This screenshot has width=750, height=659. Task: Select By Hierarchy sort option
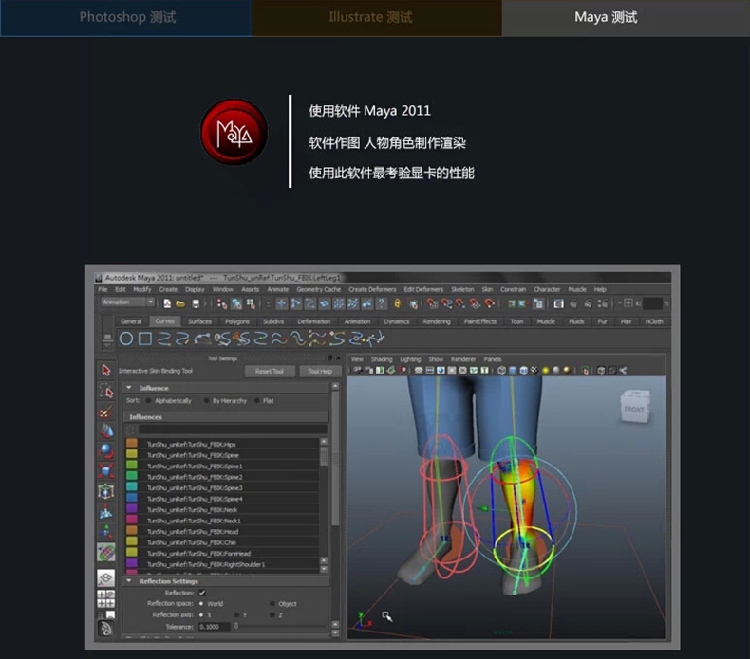[x=206, y=400]
